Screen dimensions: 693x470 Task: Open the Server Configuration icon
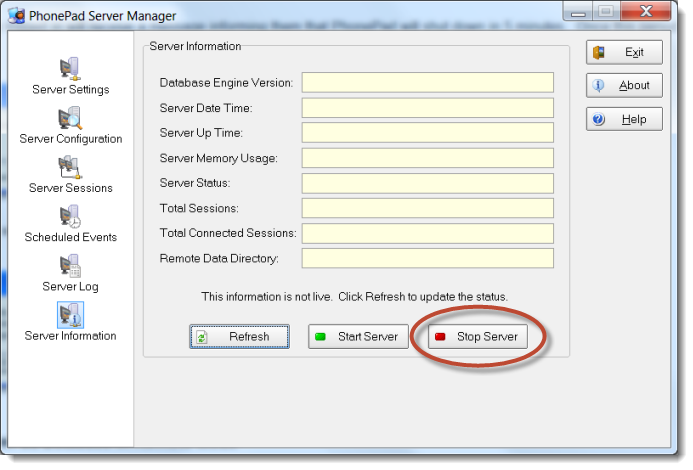click(70, 118)
